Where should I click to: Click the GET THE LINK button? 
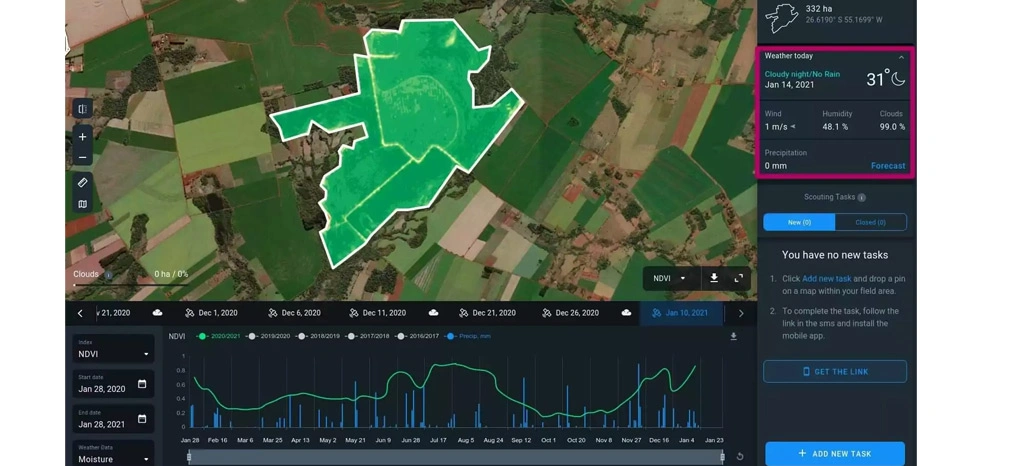pyautogui.click(x=835, y=371)
